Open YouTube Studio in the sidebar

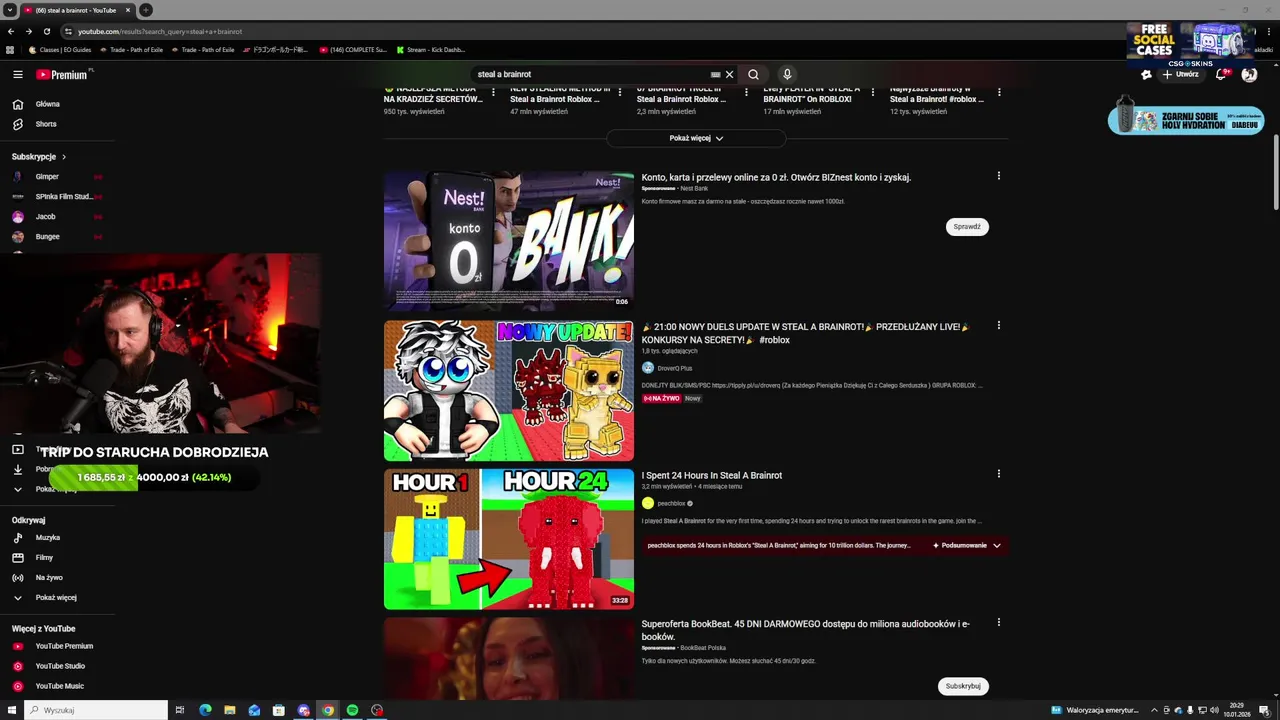click(x=60, y=666)
